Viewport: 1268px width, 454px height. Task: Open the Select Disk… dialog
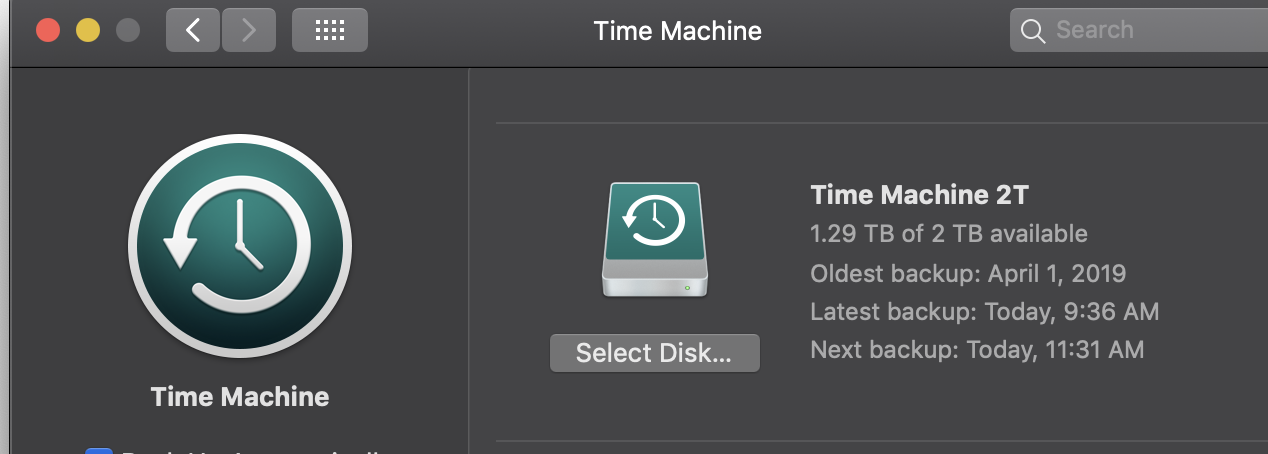pos(654,353)
